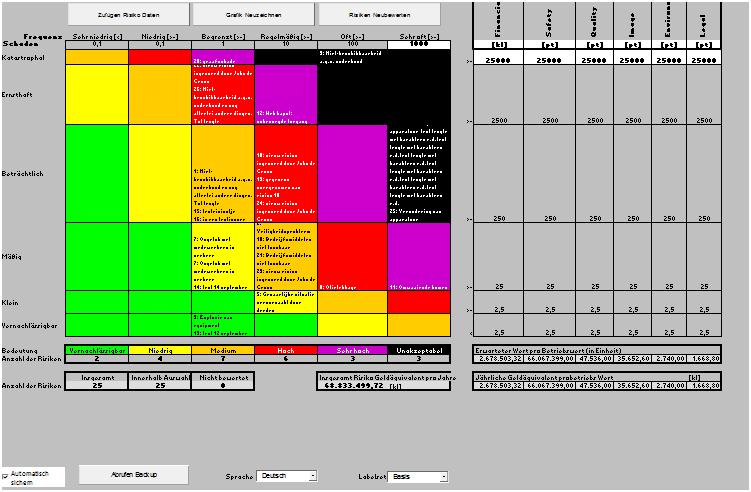This screenshot has height=492, width=751.
Task: Click the total risk value 68.833.499,72
Action: [x=354, y=385]
